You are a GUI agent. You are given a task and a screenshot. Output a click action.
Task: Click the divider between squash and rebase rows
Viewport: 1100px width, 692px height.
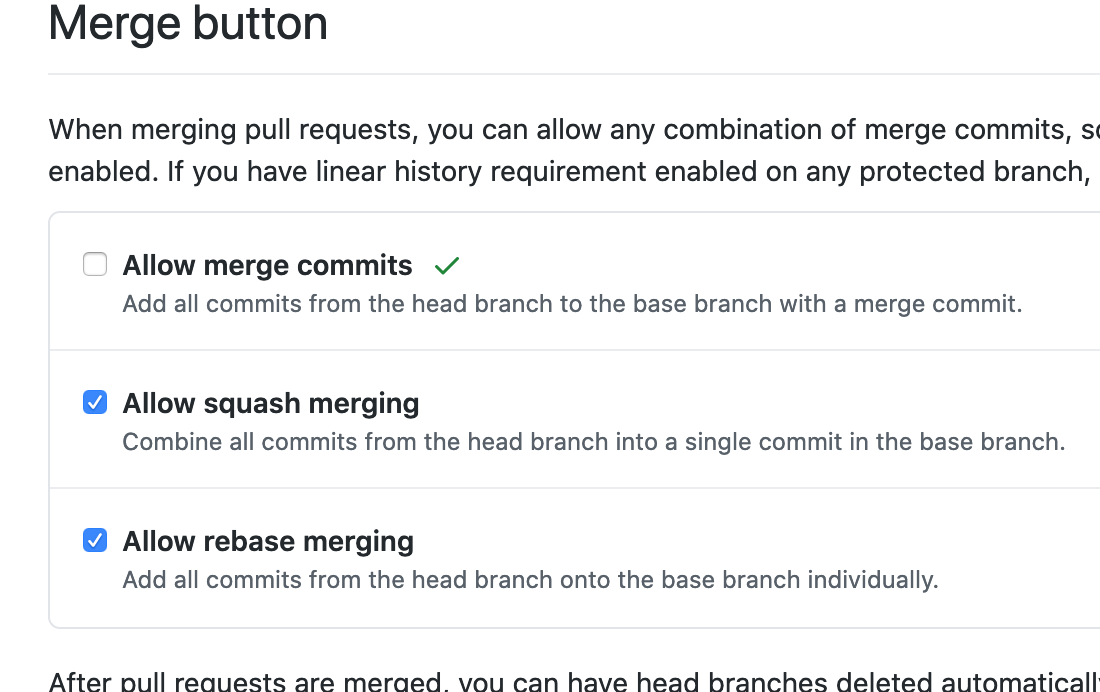point(575,488)
